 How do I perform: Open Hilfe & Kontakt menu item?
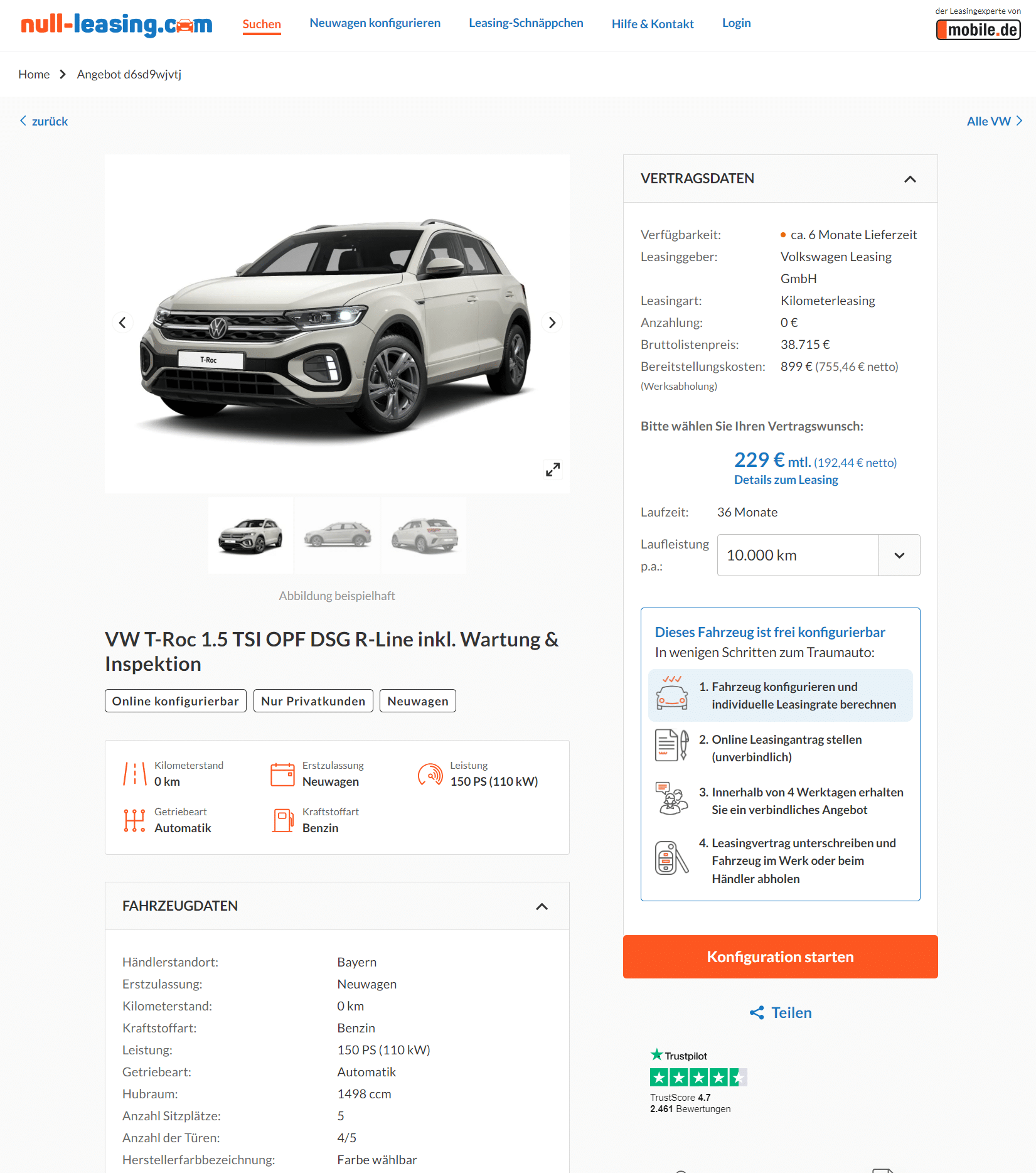[653, 24]
